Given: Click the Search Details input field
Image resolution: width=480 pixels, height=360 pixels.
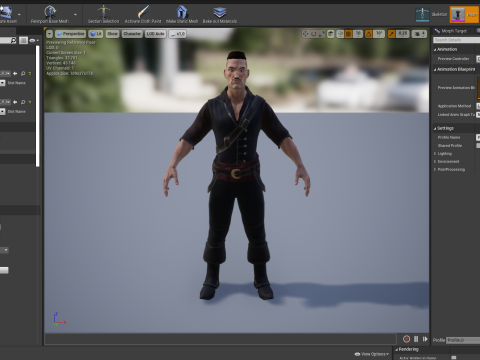Looking at the screenshot, I should pos(456,40).
